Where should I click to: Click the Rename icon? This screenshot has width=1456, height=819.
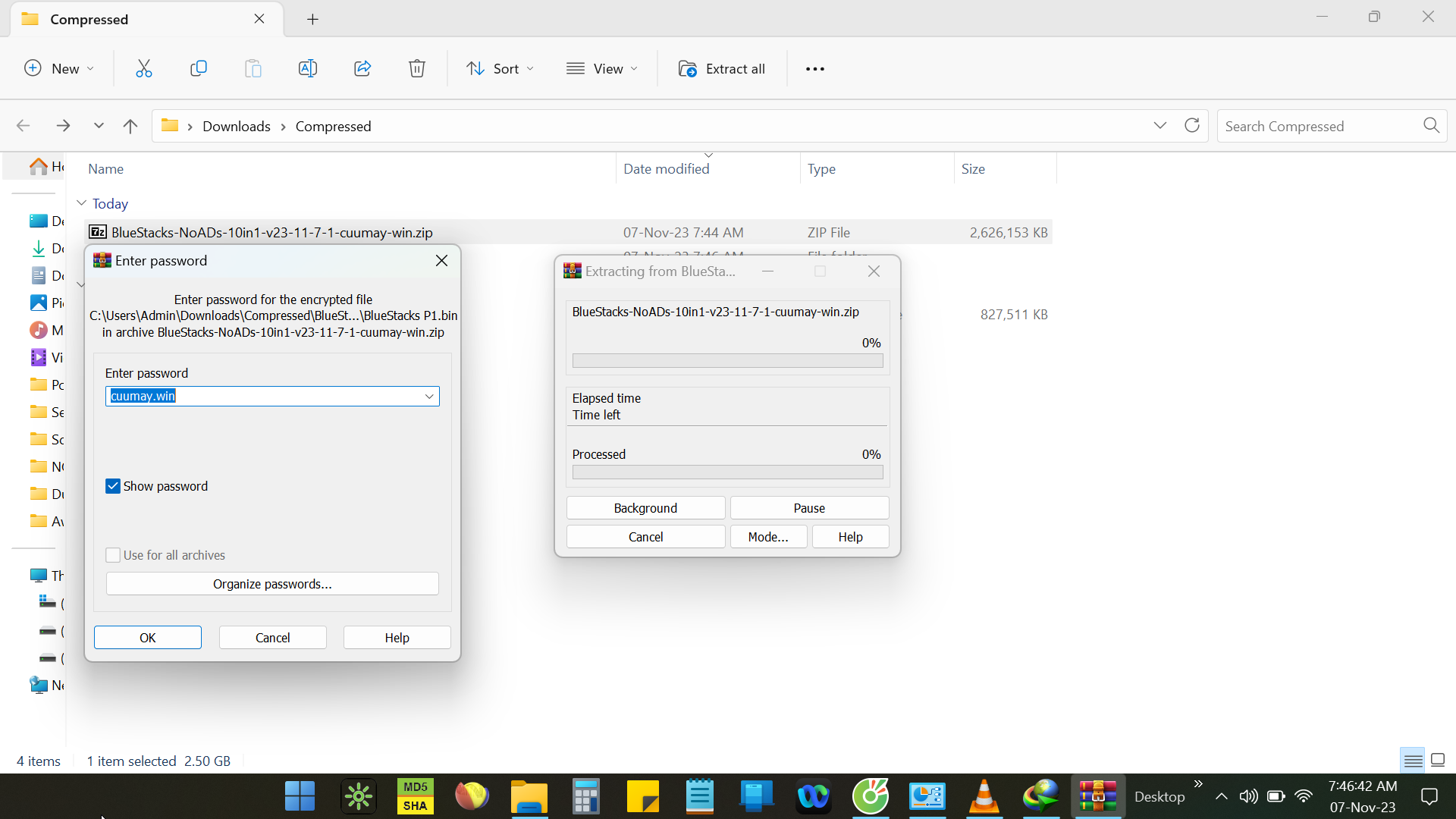point(308,68)
